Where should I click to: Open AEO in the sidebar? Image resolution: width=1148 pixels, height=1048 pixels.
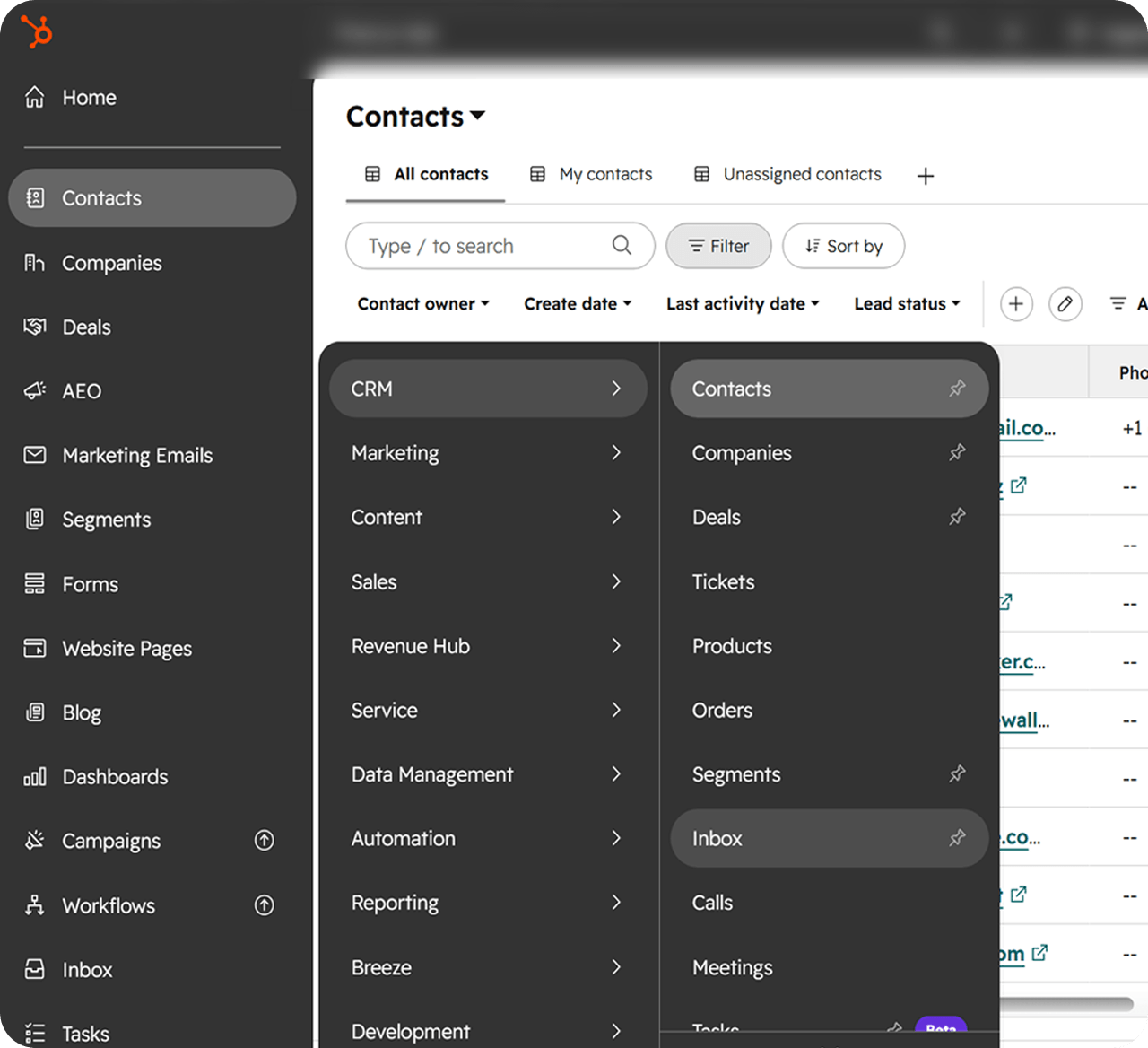63,391
